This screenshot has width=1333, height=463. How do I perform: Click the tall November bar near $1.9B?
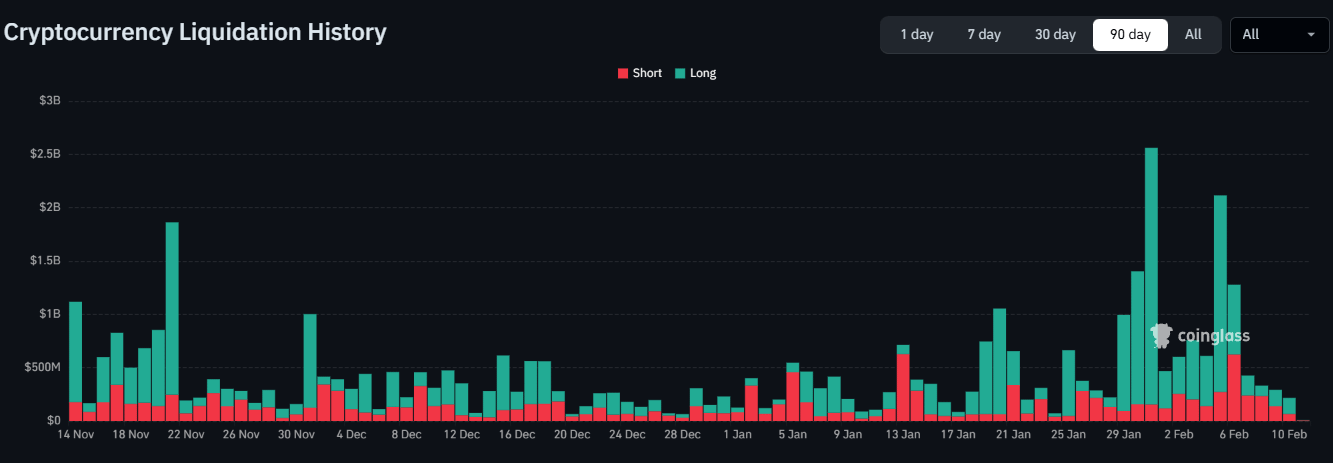click(172, 310)
